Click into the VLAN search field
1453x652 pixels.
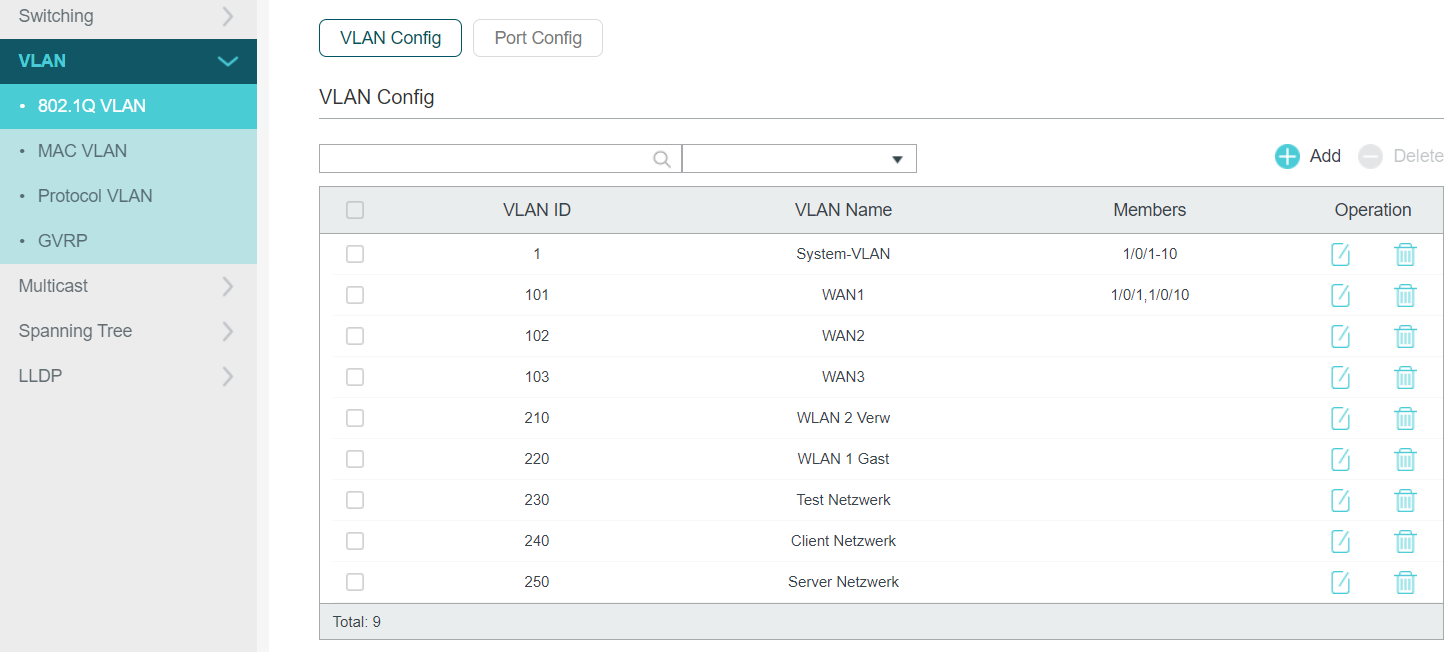[485, 159]
